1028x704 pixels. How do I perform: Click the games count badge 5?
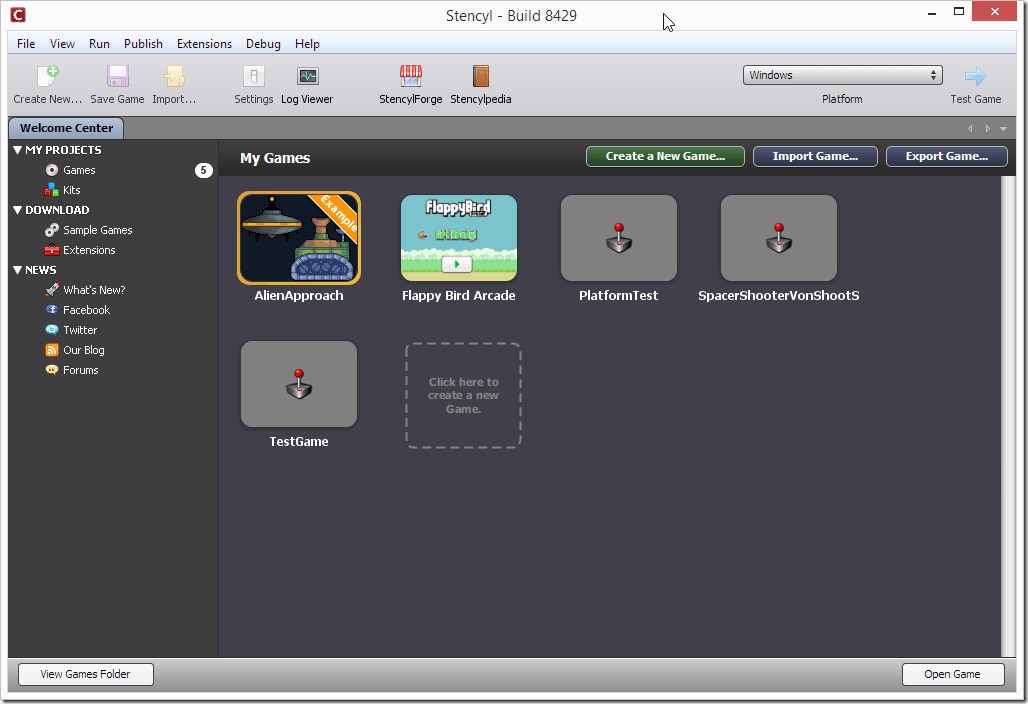click(x=204, y=170)
